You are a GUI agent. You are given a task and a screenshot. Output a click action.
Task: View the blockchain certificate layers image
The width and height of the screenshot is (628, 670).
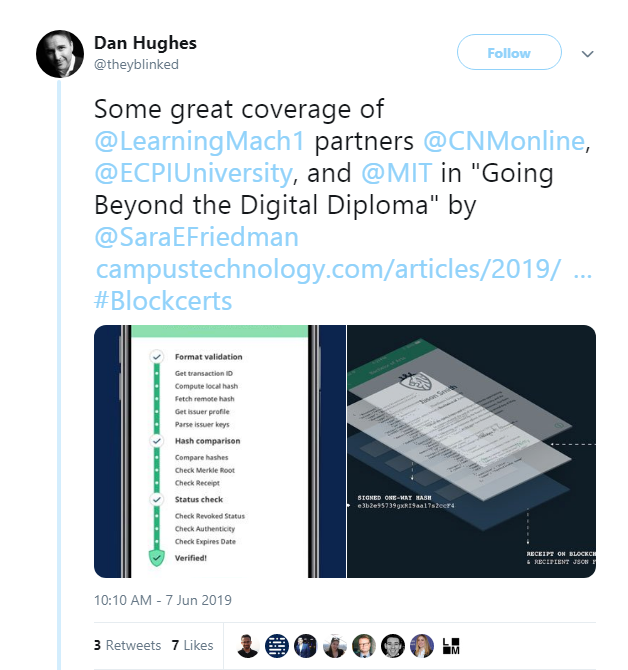[x=471, y=452]
